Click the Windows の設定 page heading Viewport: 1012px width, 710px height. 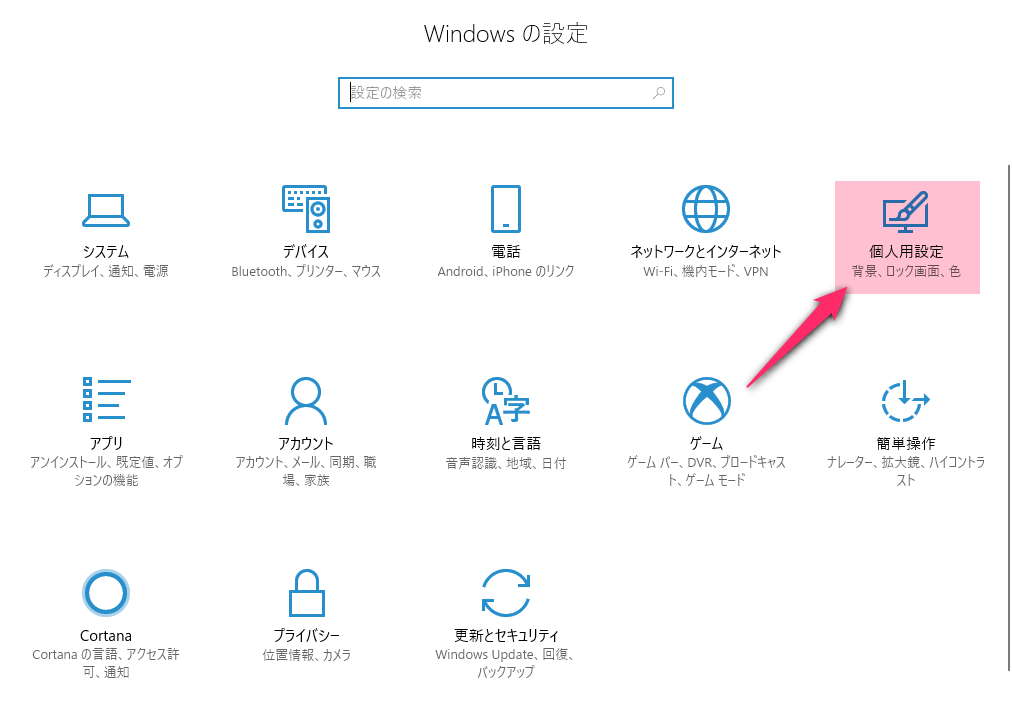click(x=506, y=34)
